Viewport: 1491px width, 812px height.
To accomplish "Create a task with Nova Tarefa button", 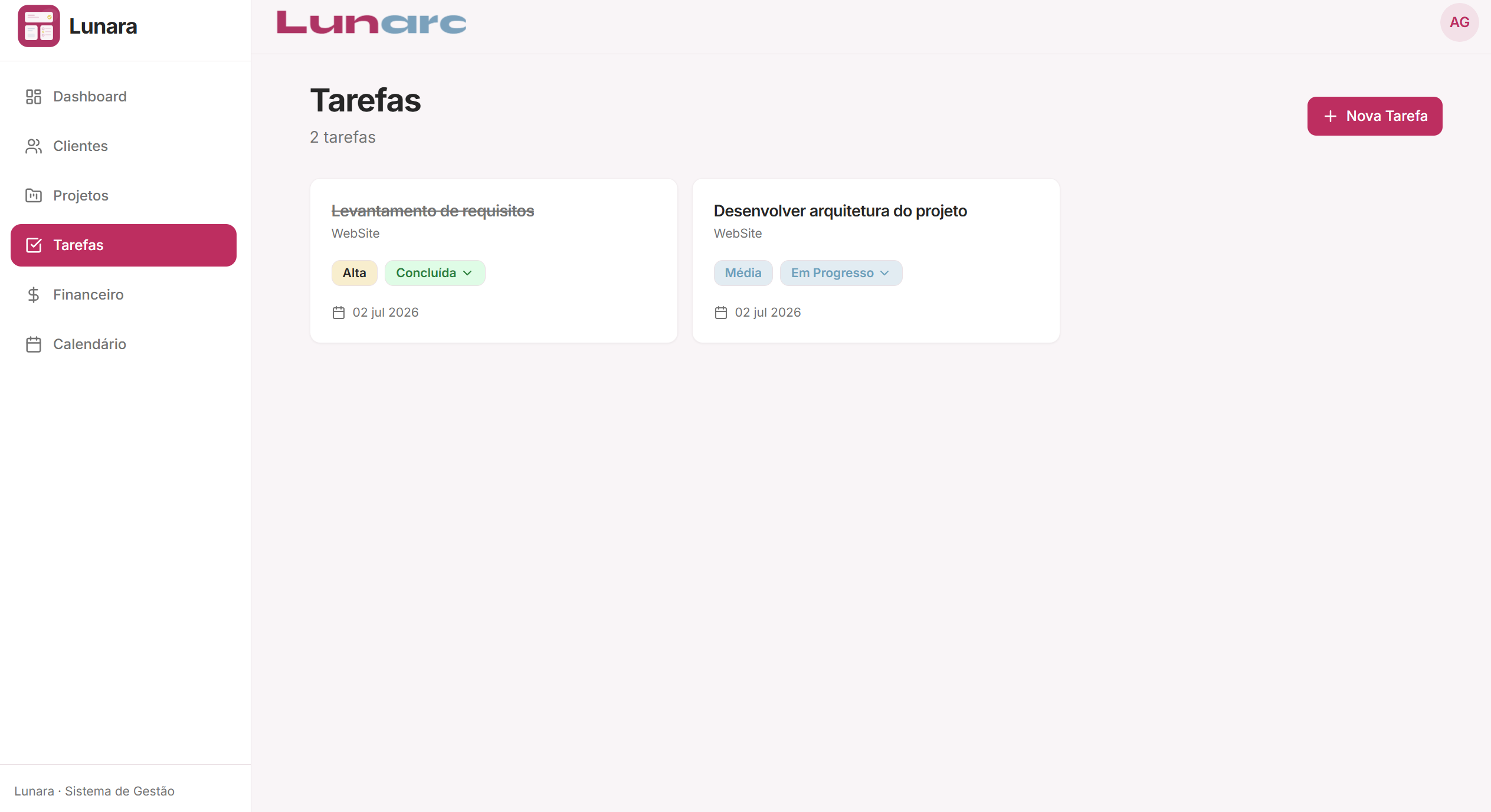I will click(1375, 116).
